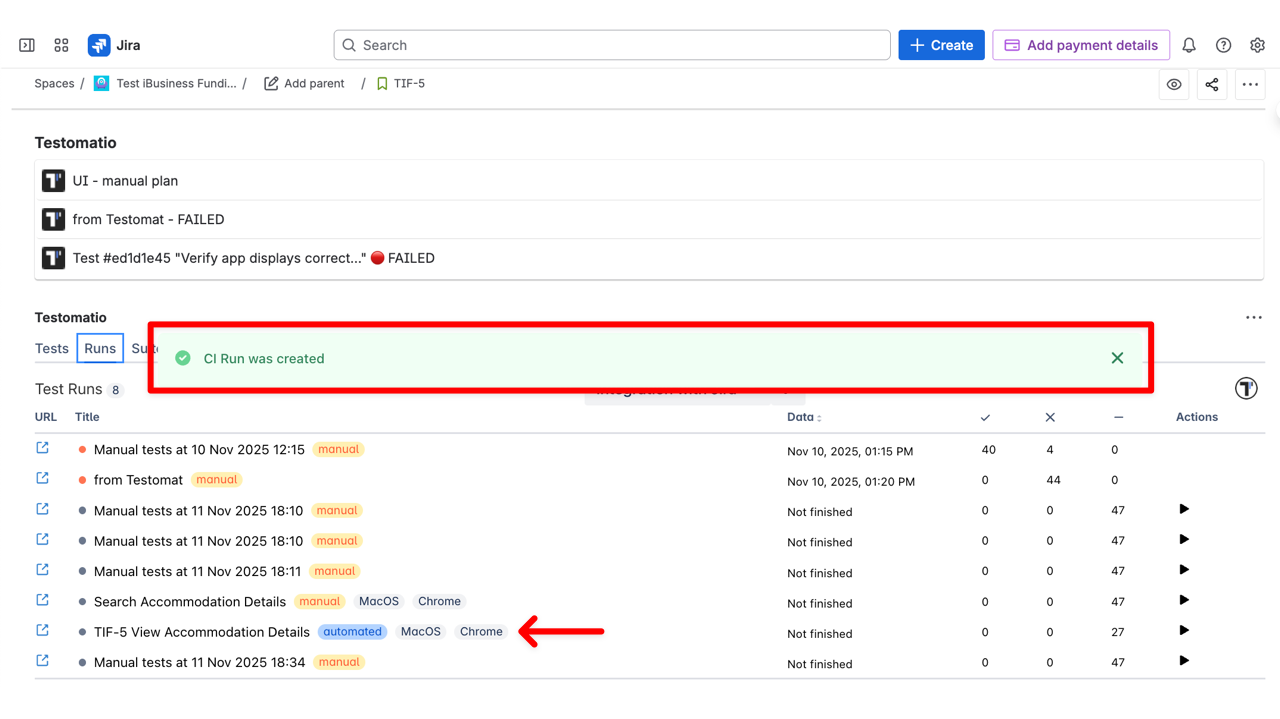This screenshot has width=1280, height=719.
Task: Click the Create button
Action: [941, 45]
